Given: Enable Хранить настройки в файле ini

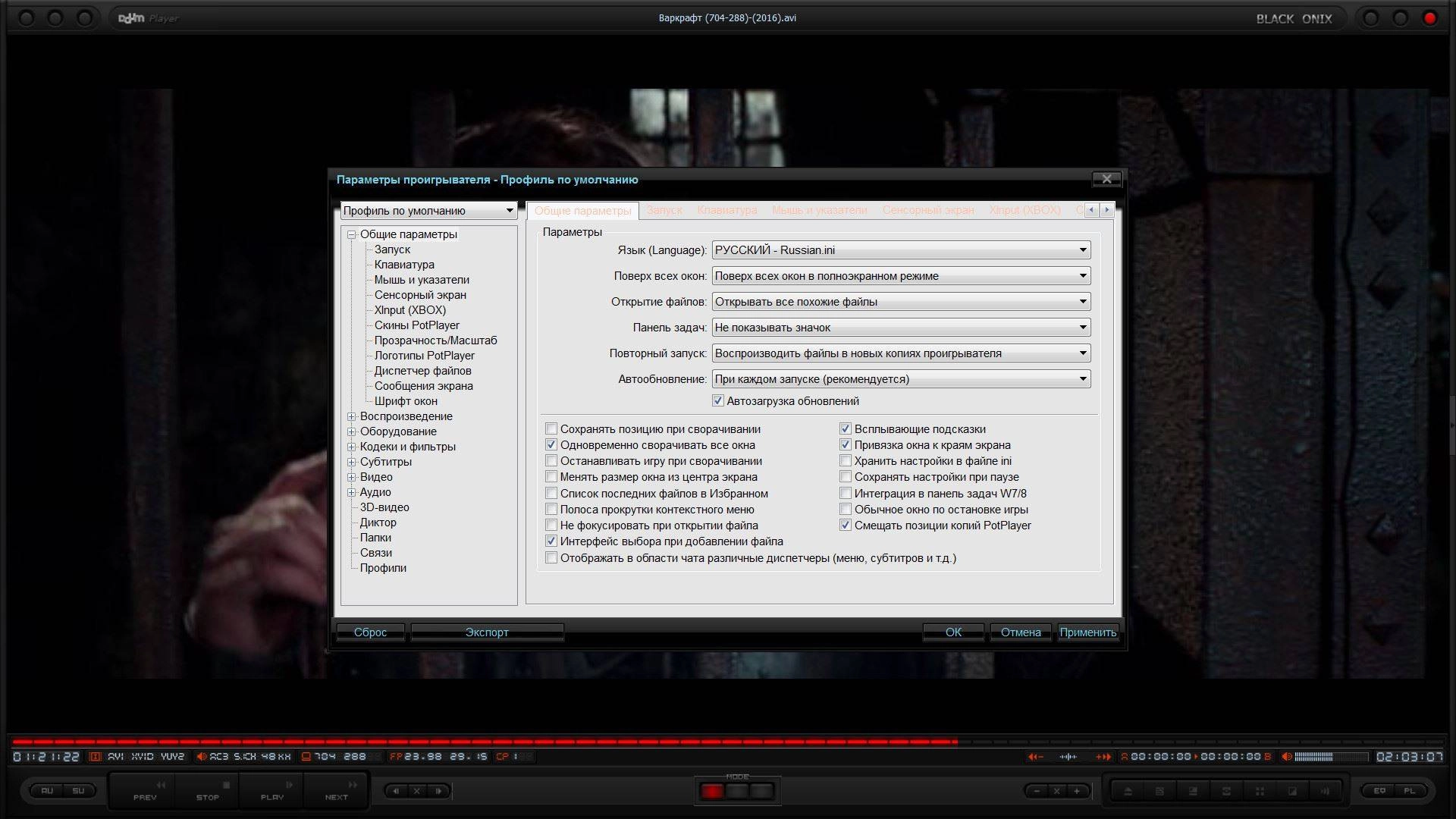Looking at the screenshot, I should 846,461.
